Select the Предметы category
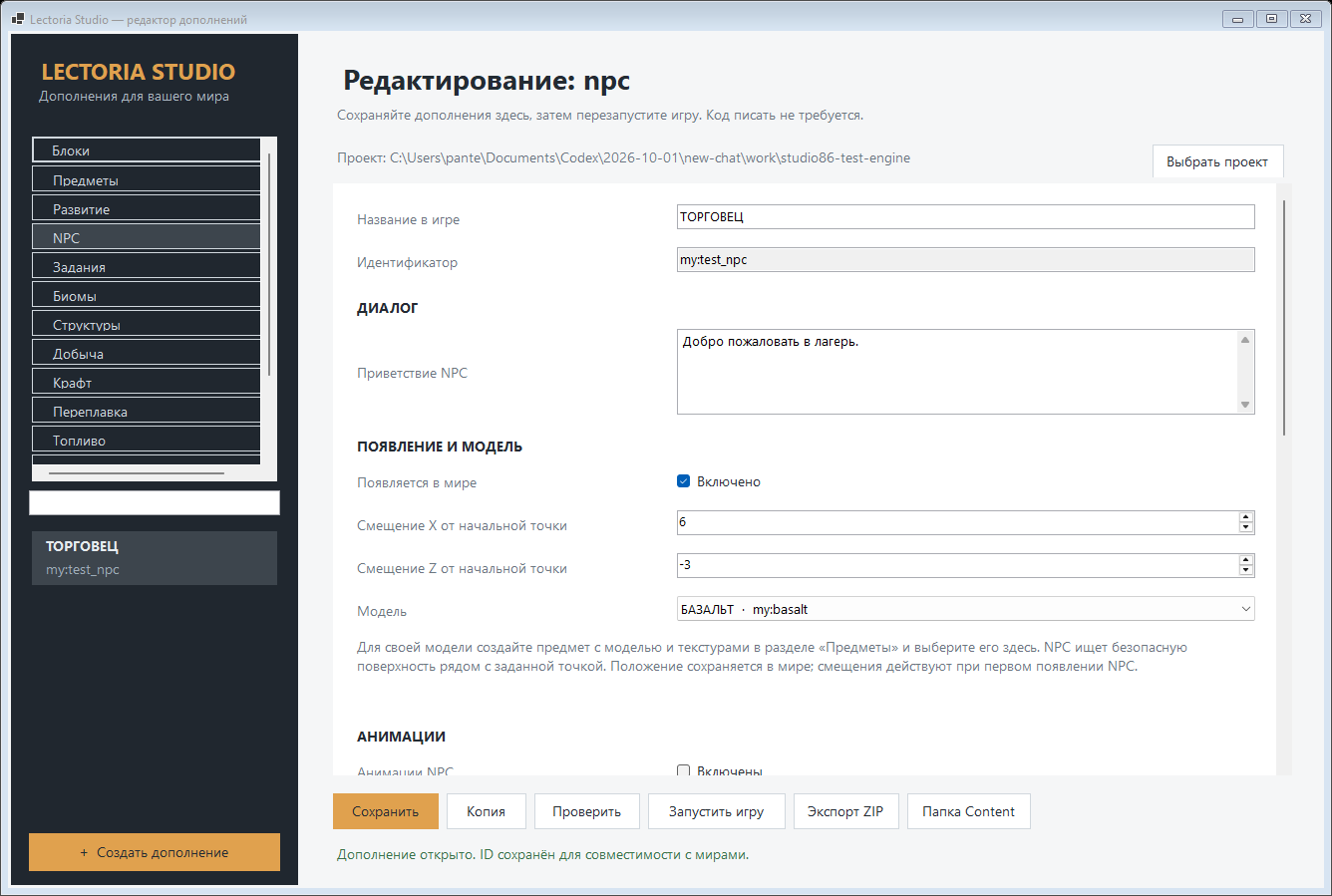This screenshot has width=1332, height=896. click(147, 179)
